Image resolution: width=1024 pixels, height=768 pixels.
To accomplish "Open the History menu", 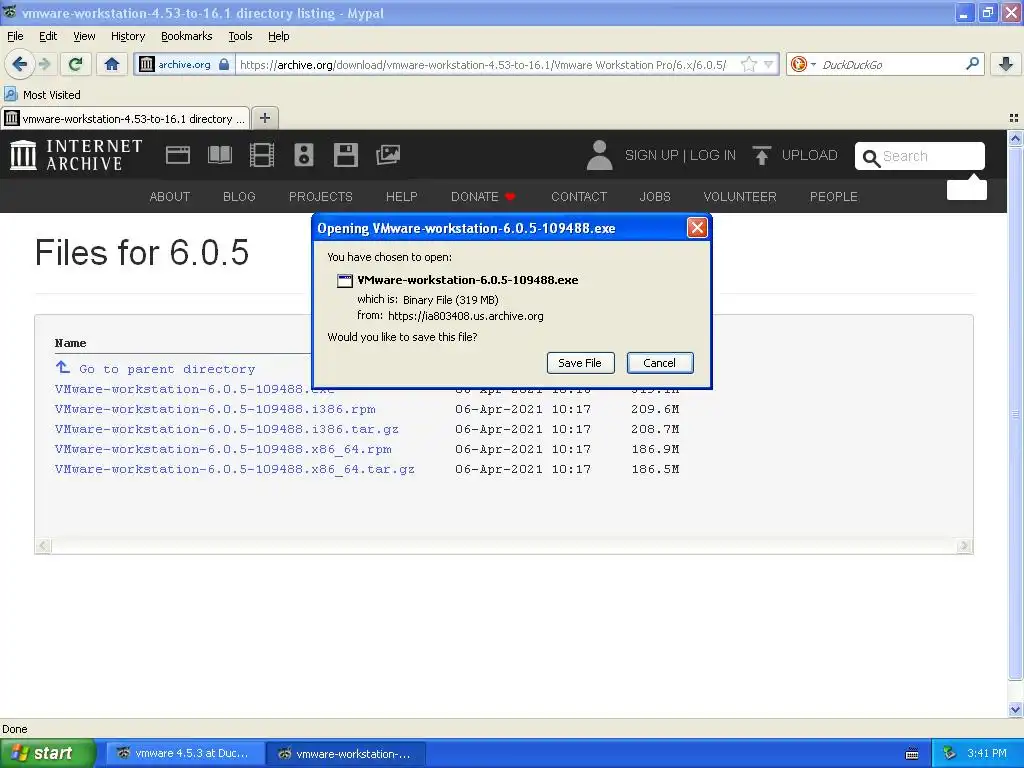I will pyautogui.click(x=128, y=36).
